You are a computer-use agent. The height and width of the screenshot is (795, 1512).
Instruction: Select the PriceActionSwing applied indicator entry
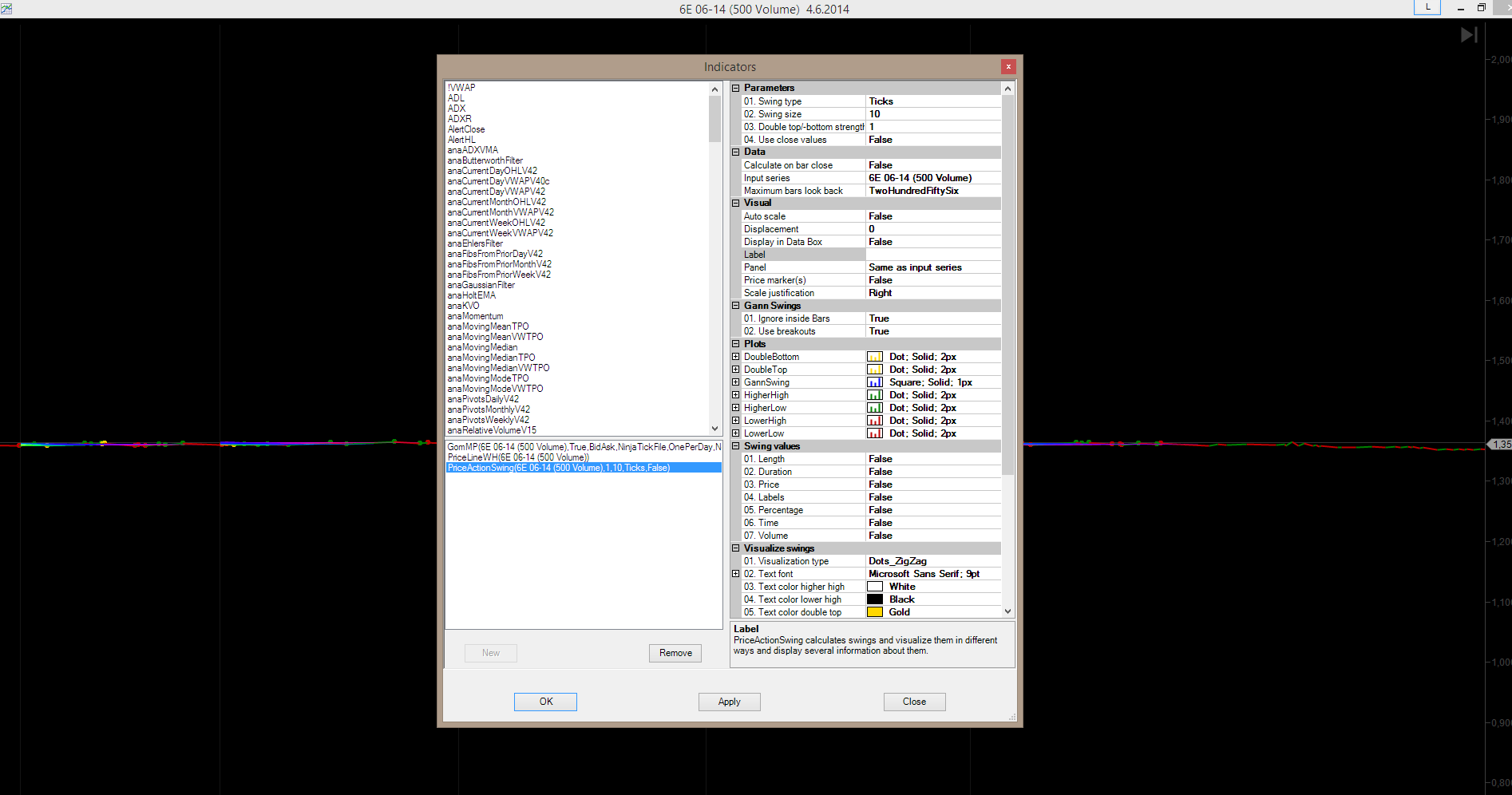pyautogui.click(x=584, y=468)
